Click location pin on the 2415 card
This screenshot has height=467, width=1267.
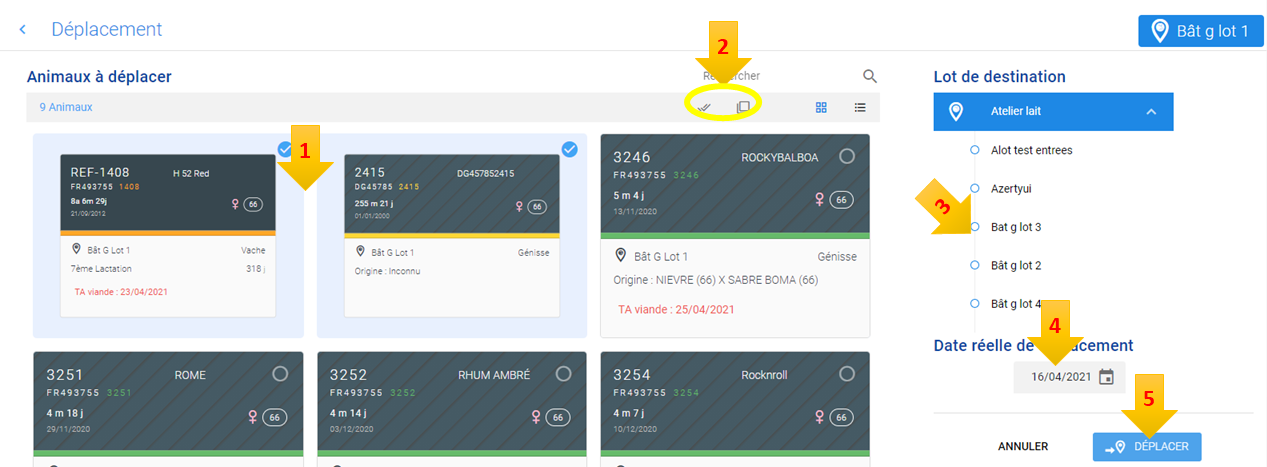[360, 252]
